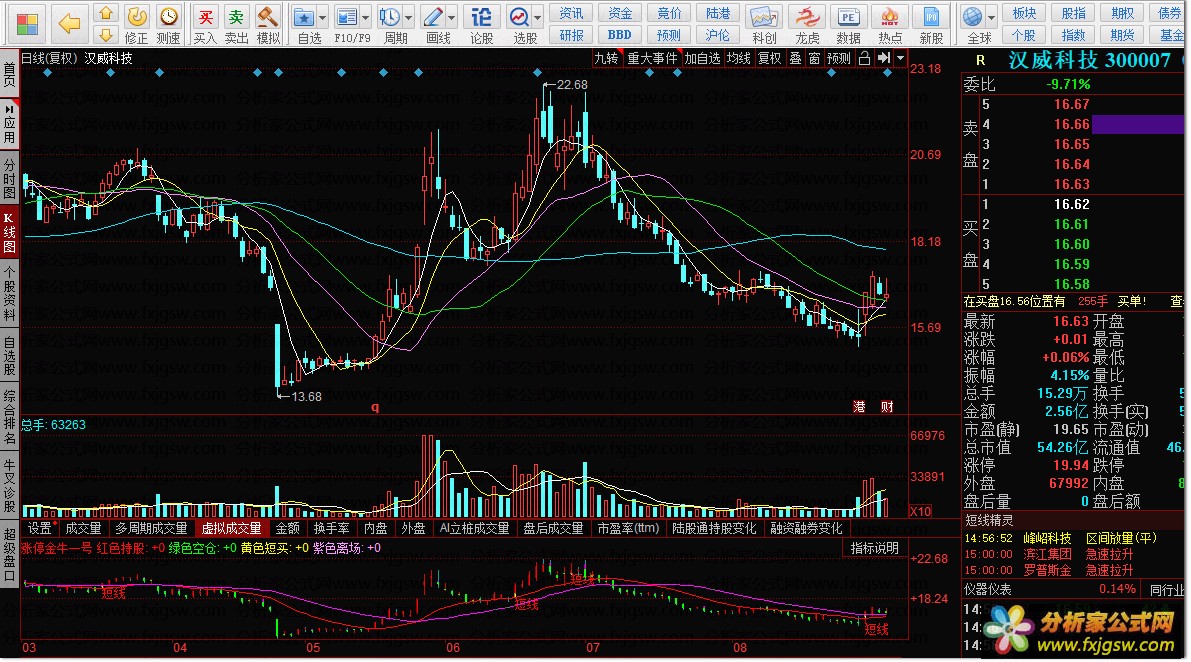Toggle 重大事件 major events markers

(652, 58)
